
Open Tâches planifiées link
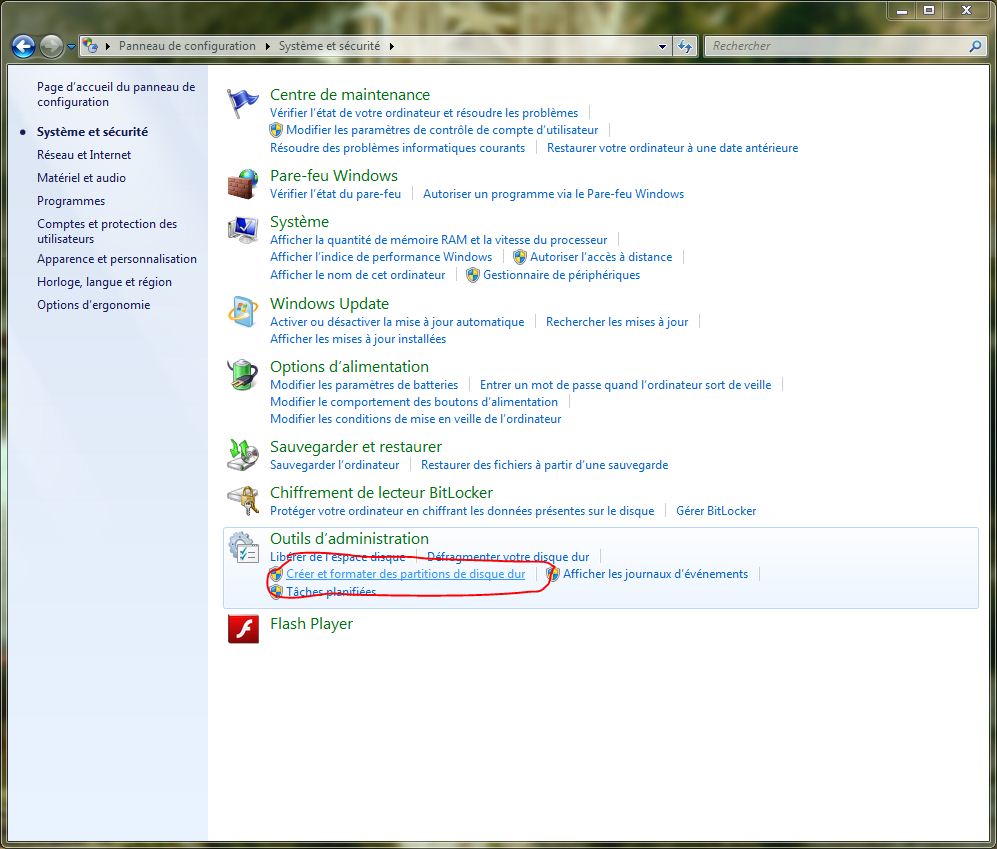(331, 591)
